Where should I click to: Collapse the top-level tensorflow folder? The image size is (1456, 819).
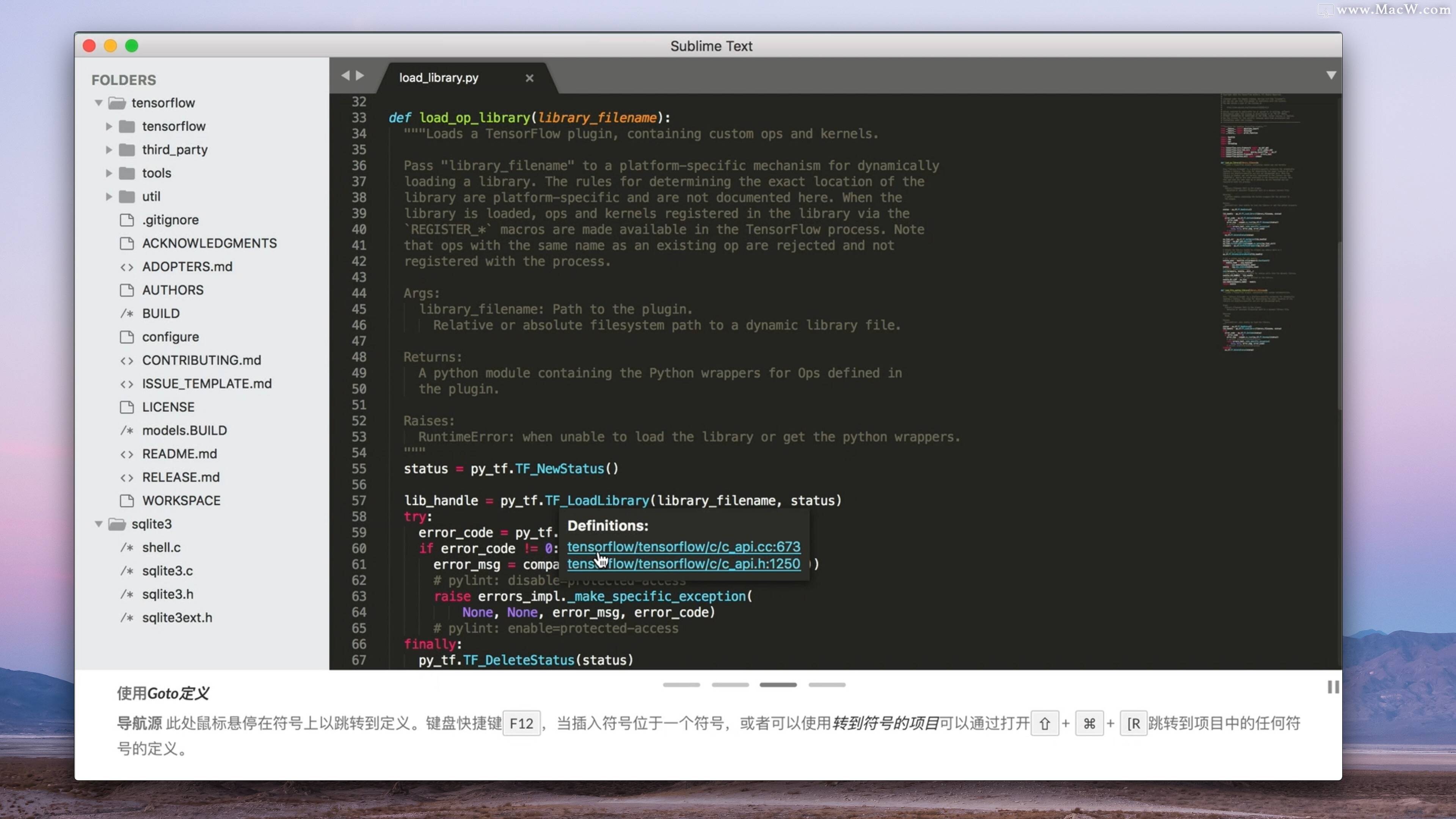click(99, 103)
